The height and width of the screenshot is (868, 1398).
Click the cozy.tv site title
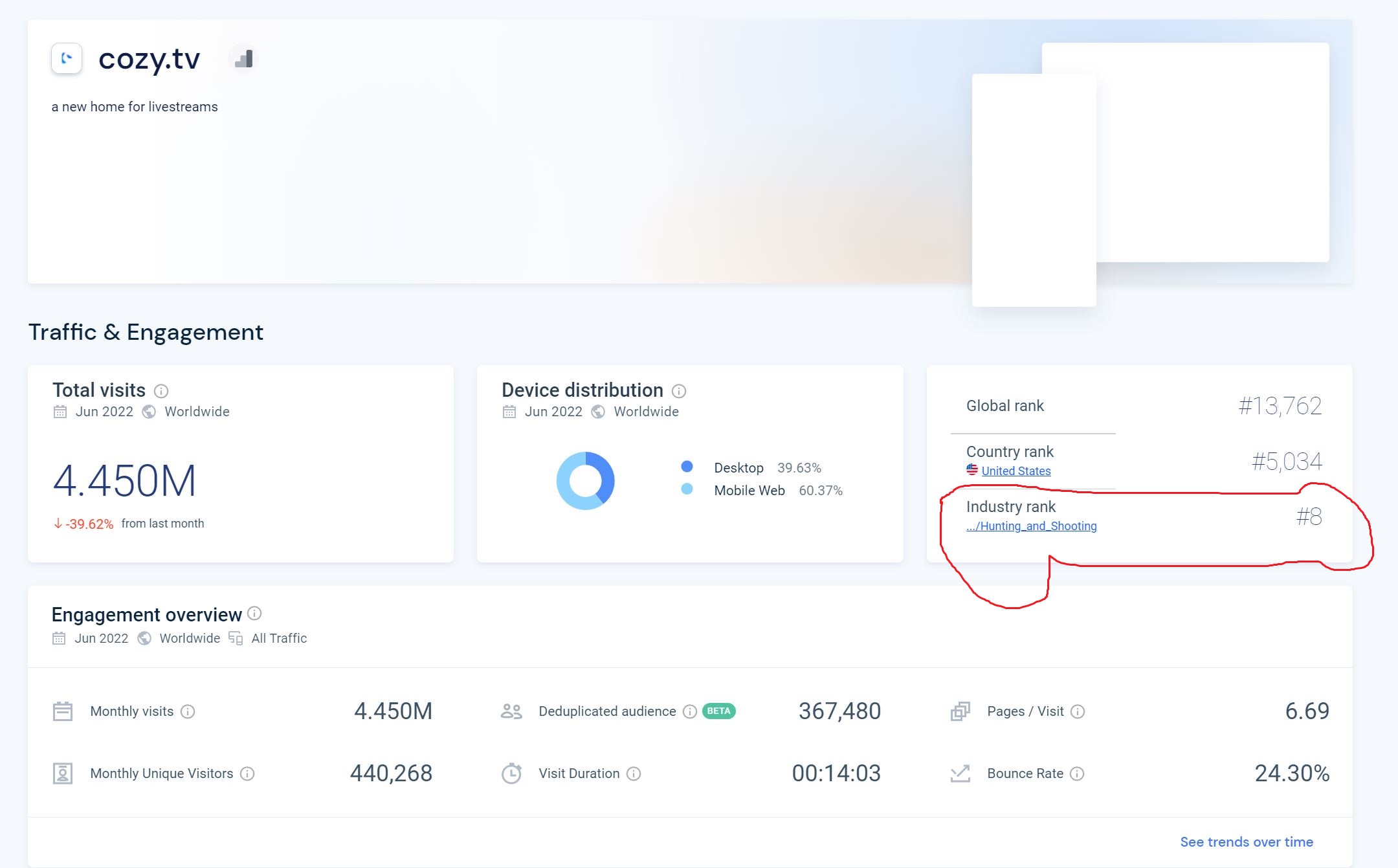click(149, 59)
